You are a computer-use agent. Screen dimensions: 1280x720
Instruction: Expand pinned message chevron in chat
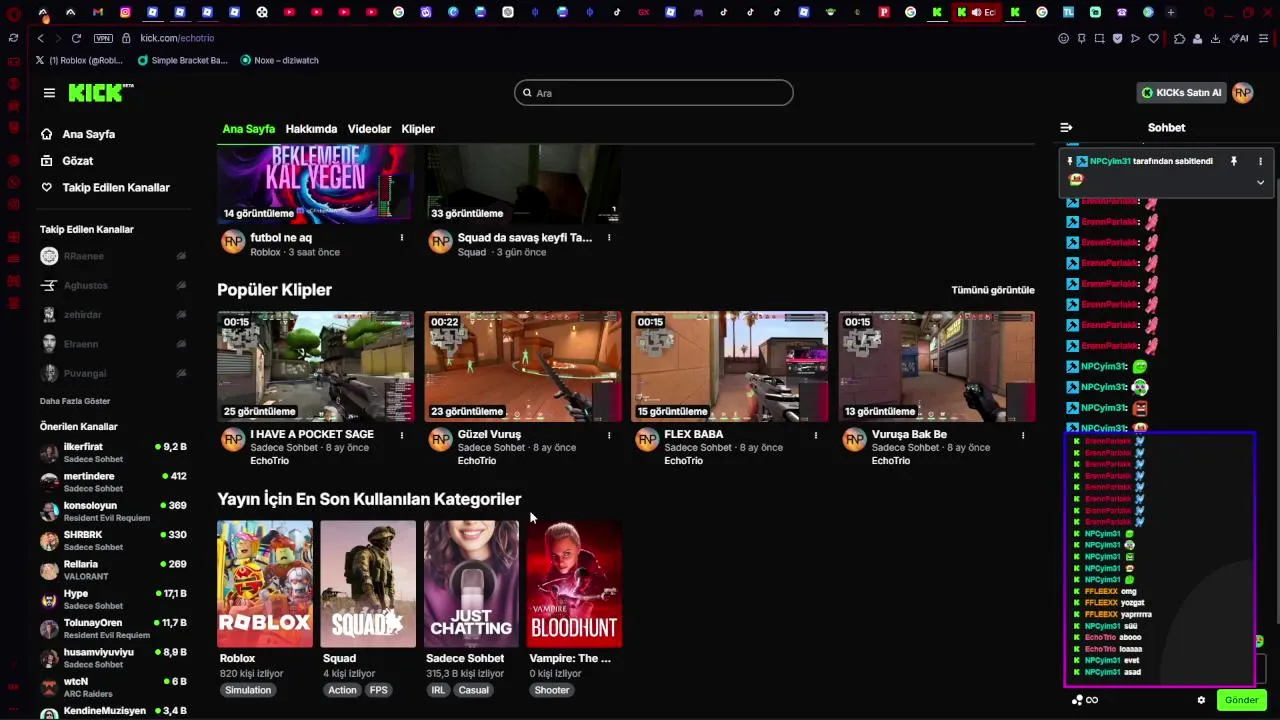tap(1260, 182)
